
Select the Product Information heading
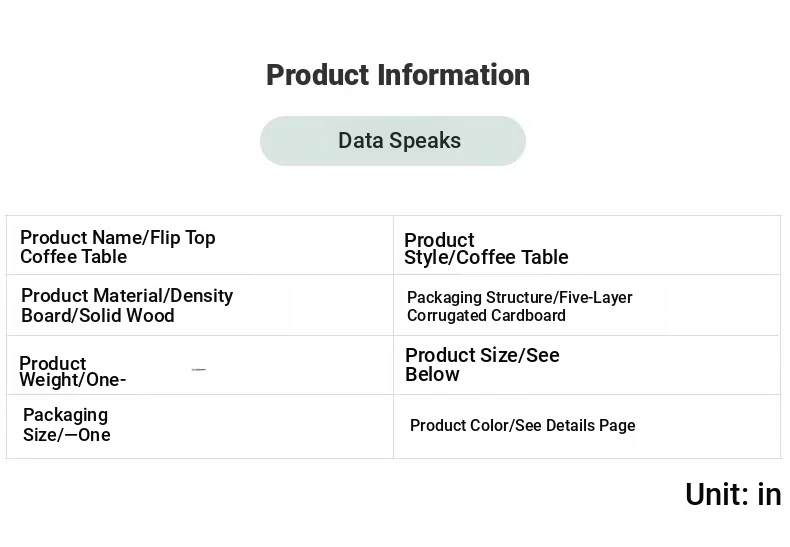[x=398, y=75]
